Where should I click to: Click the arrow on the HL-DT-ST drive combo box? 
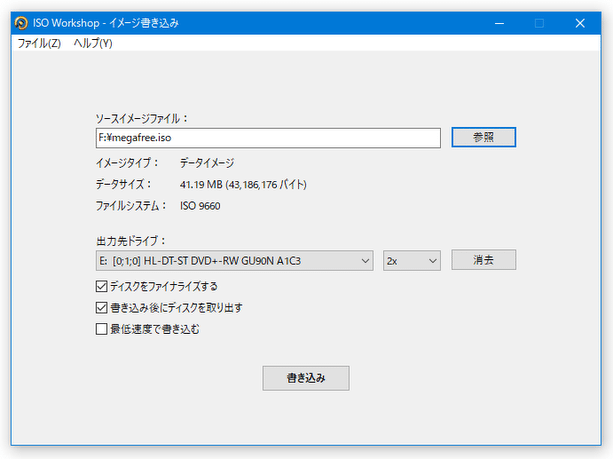364,260
